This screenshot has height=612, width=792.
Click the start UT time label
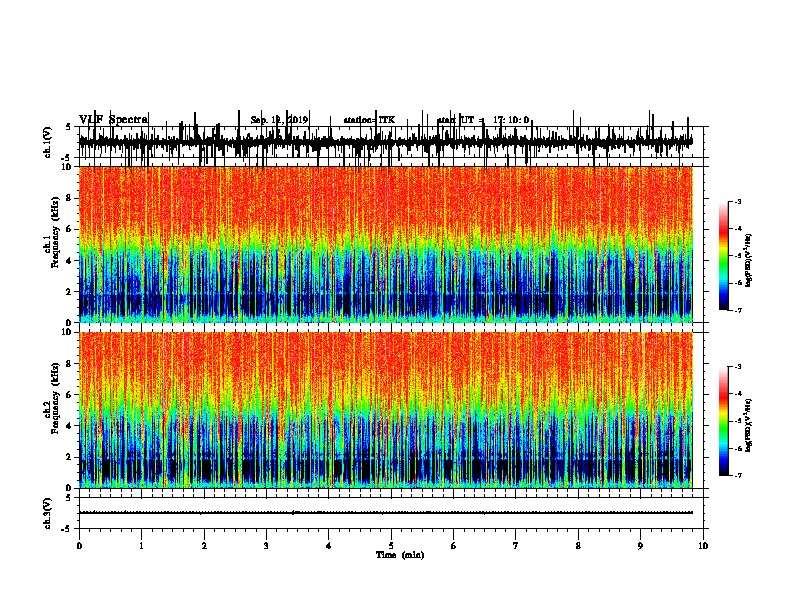point(483,120)
